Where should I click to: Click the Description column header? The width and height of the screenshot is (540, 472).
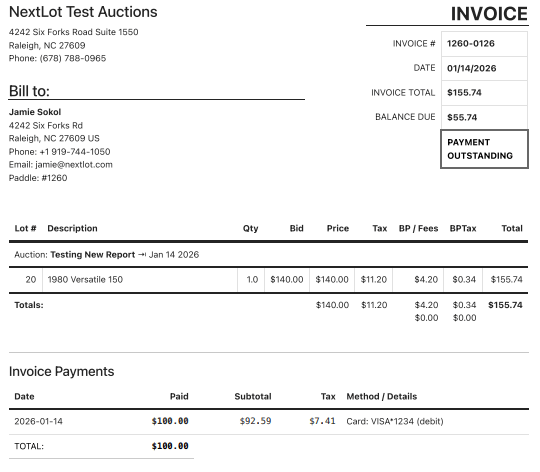click(72, 228)
